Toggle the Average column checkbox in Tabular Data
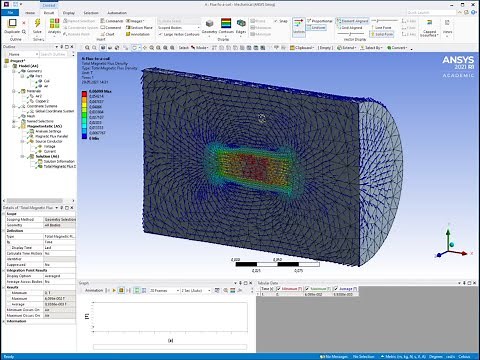Screen dimensions: 480x360 (x=336, y=289)
